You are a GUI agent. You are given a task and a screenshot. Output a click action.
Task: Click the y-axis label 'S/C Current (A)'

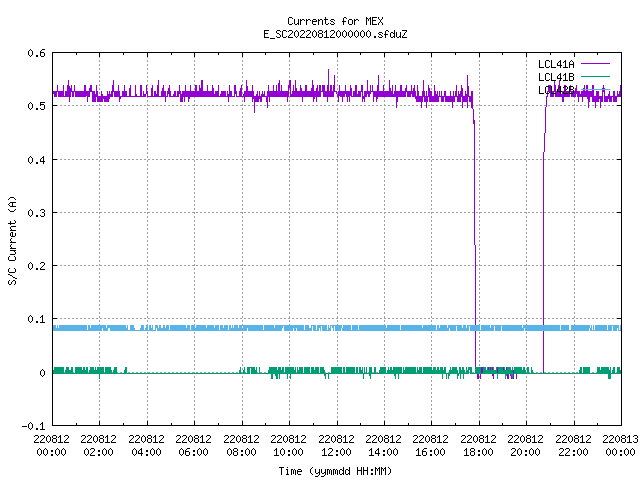point(13,240)
